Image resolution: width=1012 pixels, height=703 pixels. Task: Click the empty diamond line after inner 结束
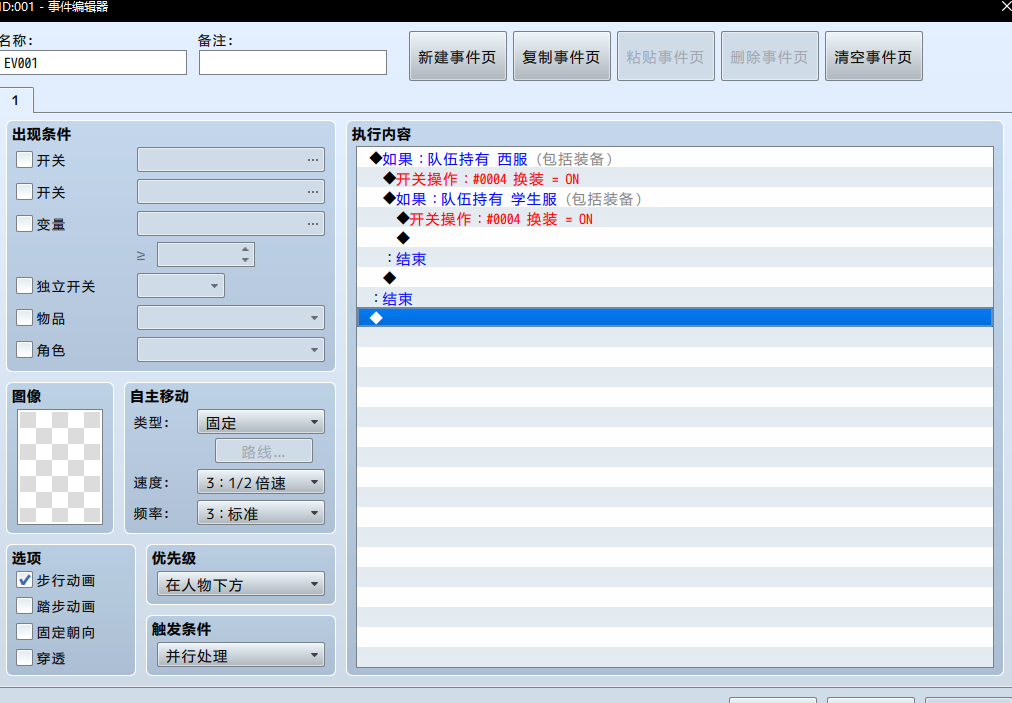[x=674, y=279]
